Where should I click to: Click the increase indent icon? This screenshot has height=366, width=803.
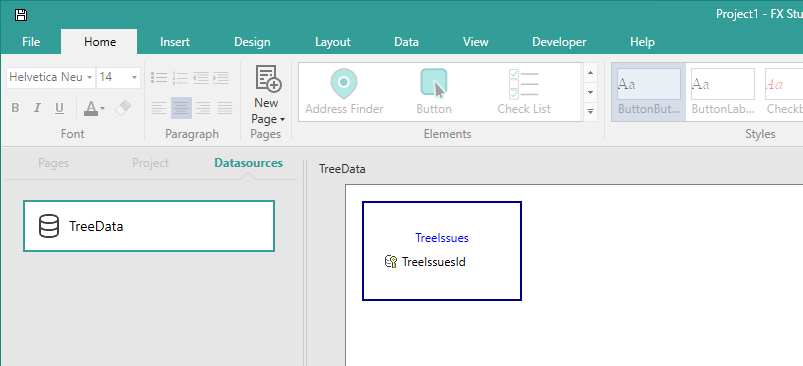point(221,78)
